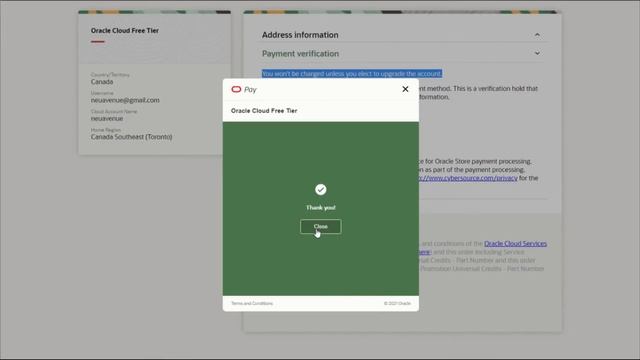
Task: Click the neuavenue@gmail.com username text
Action: pyautogui.click(x=125, y=100)
